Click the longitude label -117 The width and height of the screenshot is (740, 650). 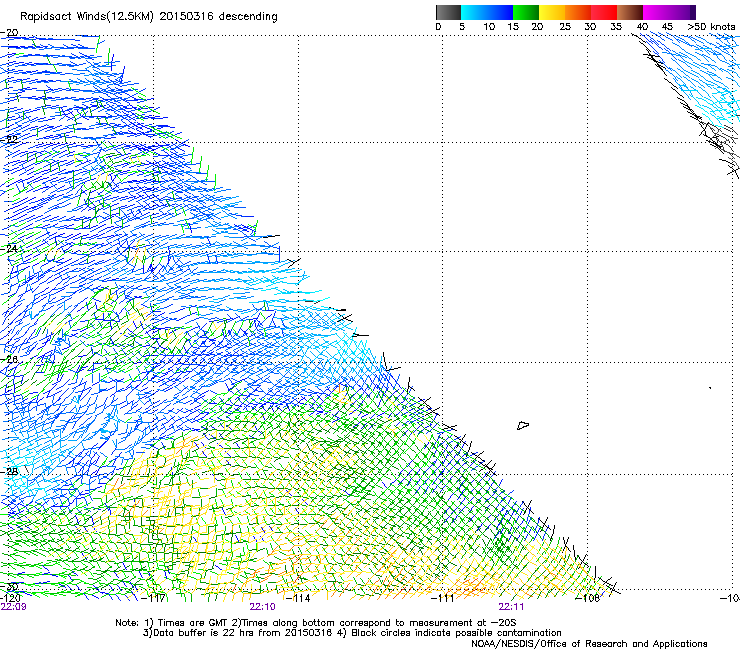tap(154, 598)
